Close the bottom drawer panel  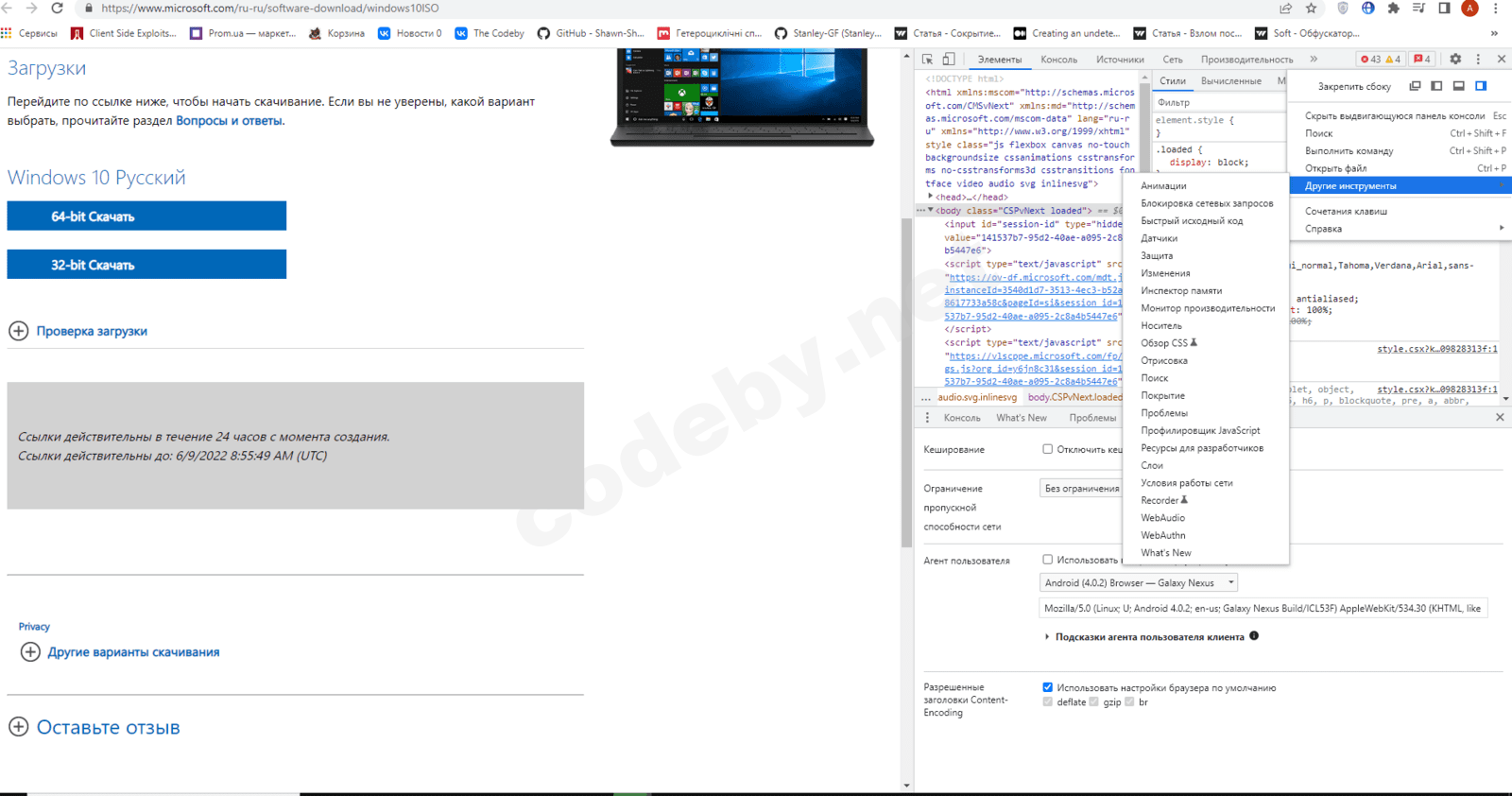(x=1500, y=417)
